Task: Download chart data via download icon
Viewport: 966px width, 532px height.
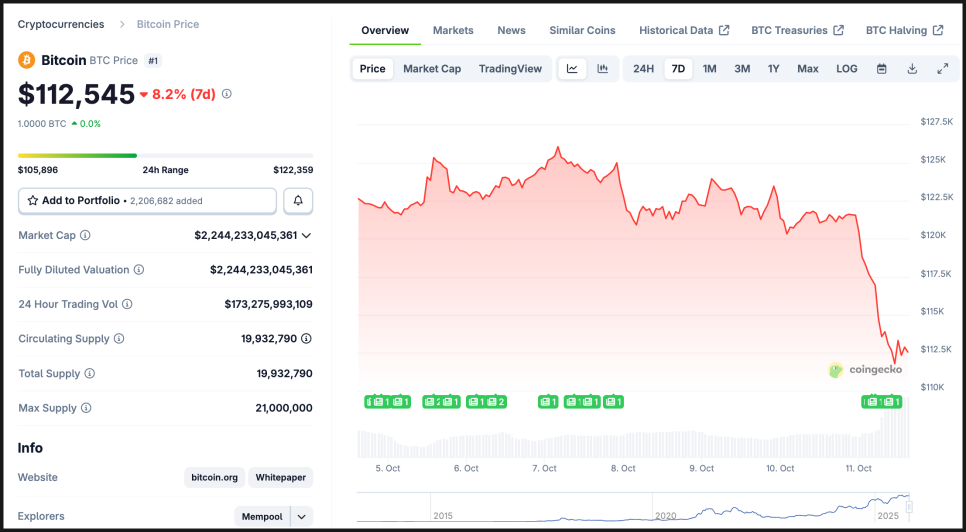Action: (x=912, y=69)
